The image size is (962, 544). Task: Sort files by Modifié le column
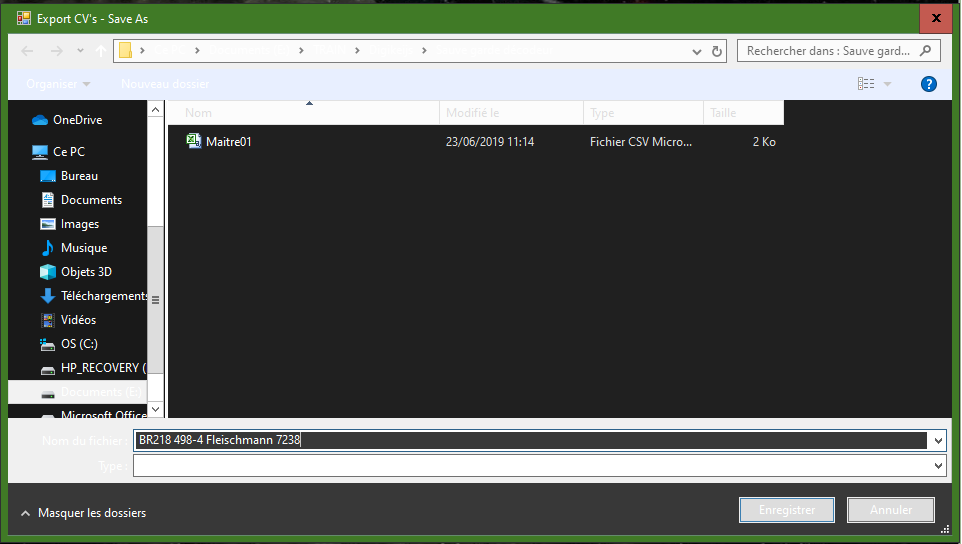[x=511, y=113]
